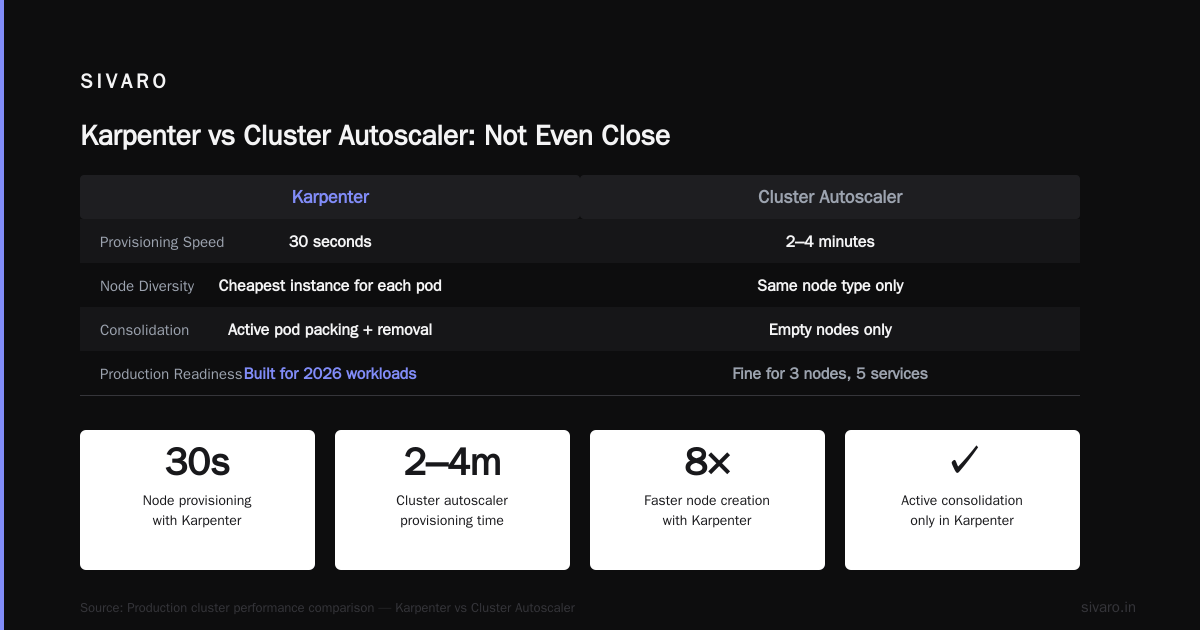1200x630 pixels.
Task: Select the Karpenter column header
Action: [330, 197]
